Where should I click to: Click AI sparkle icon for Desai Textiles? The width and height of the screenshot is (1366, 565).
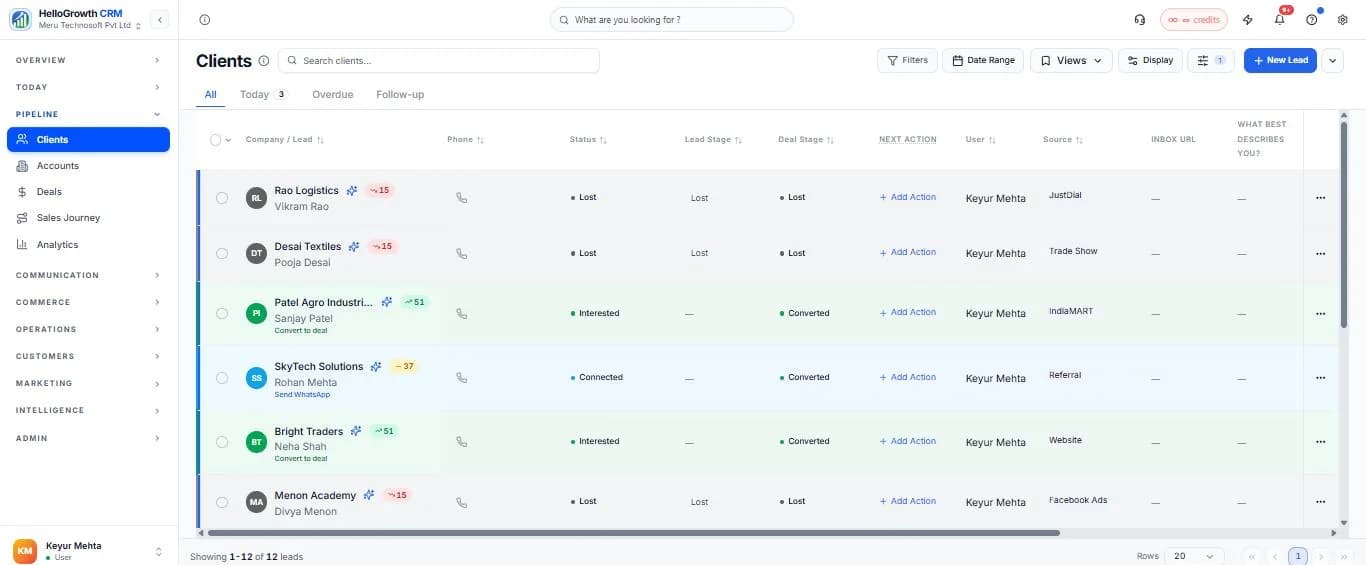(354, 247)
